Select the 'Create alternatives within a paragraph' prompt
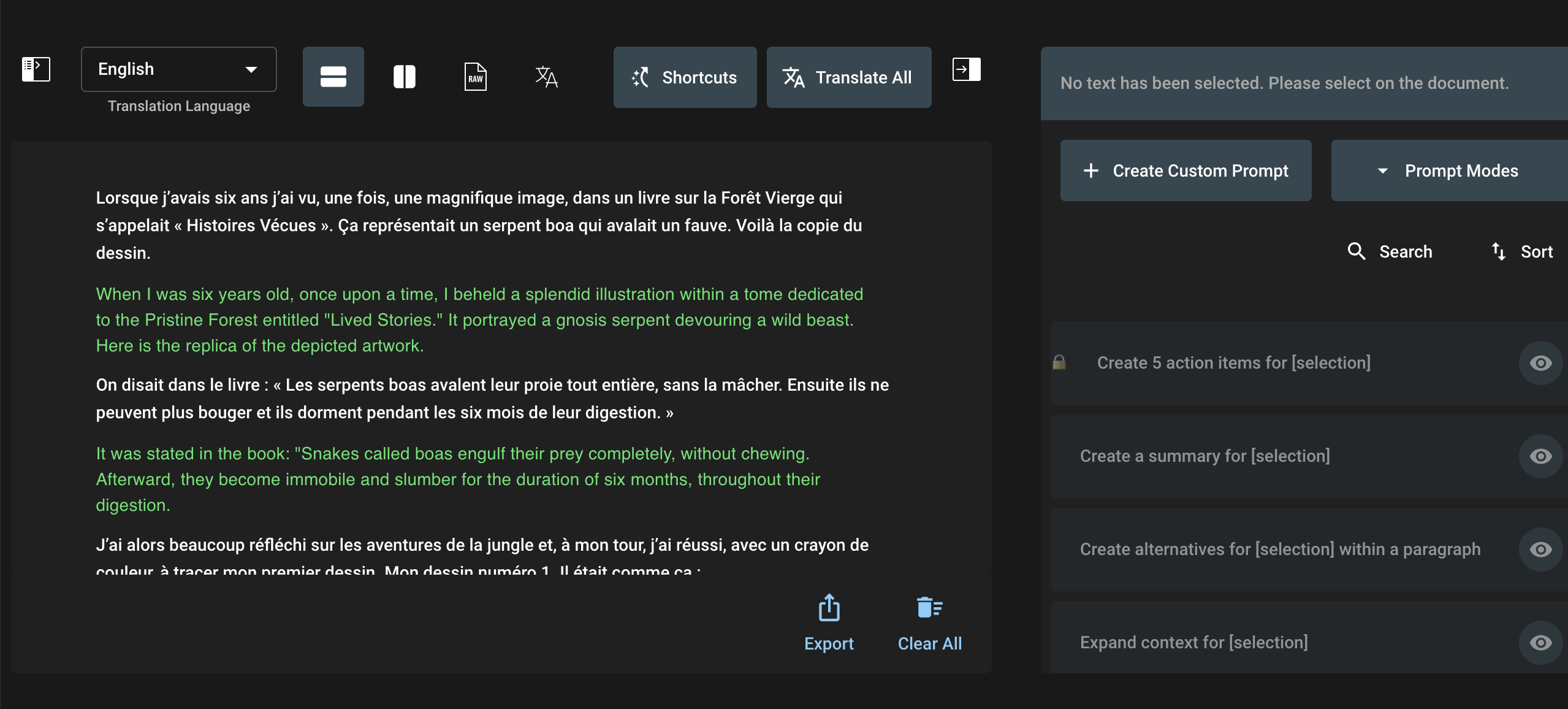 point(1279,549)
